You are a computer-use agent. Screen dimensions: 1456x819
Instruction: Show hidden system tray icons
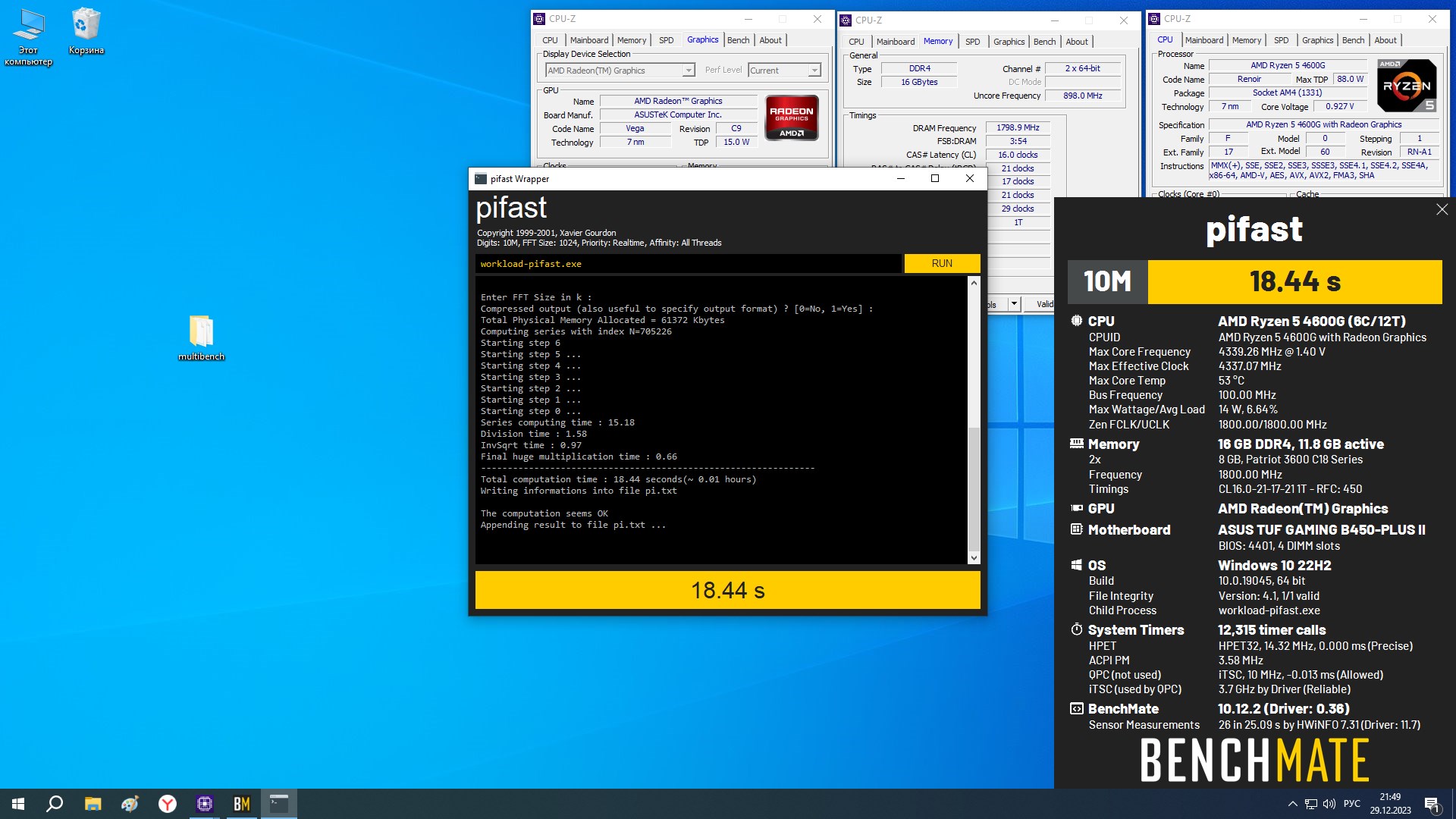[x=1292, y=804]
